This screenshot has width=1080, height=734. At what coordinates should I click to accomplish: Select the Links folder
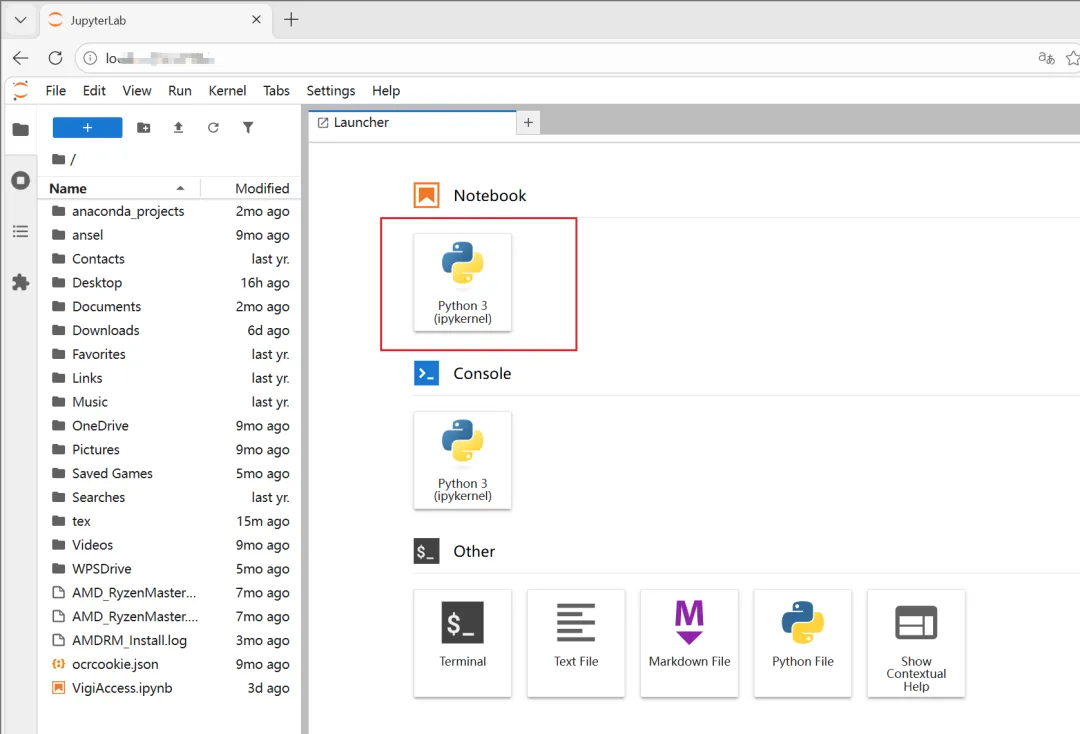coord(170,378)
